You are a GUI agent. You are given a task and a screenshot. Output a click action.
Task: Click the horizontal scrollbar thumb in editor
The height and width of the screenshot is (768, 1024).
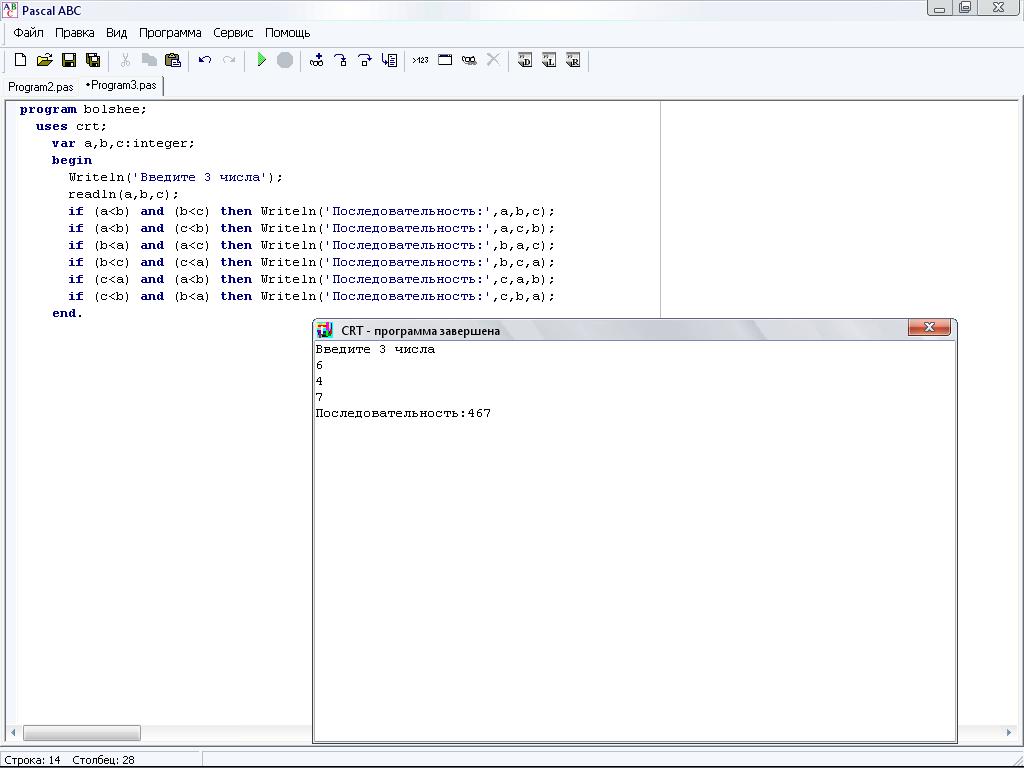click(x=81, y=733)
